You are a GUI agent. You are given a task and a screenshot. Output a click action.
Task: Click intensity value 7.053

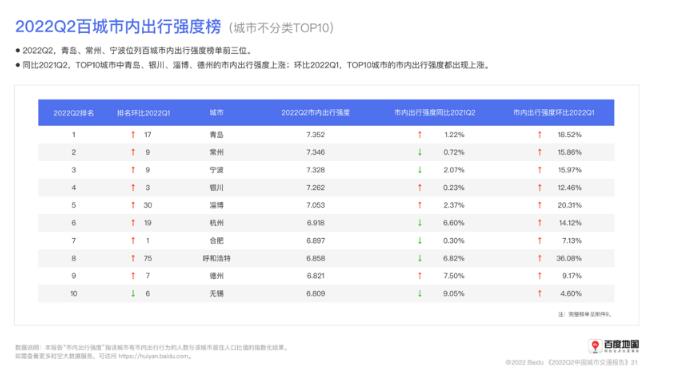(315, 205)
